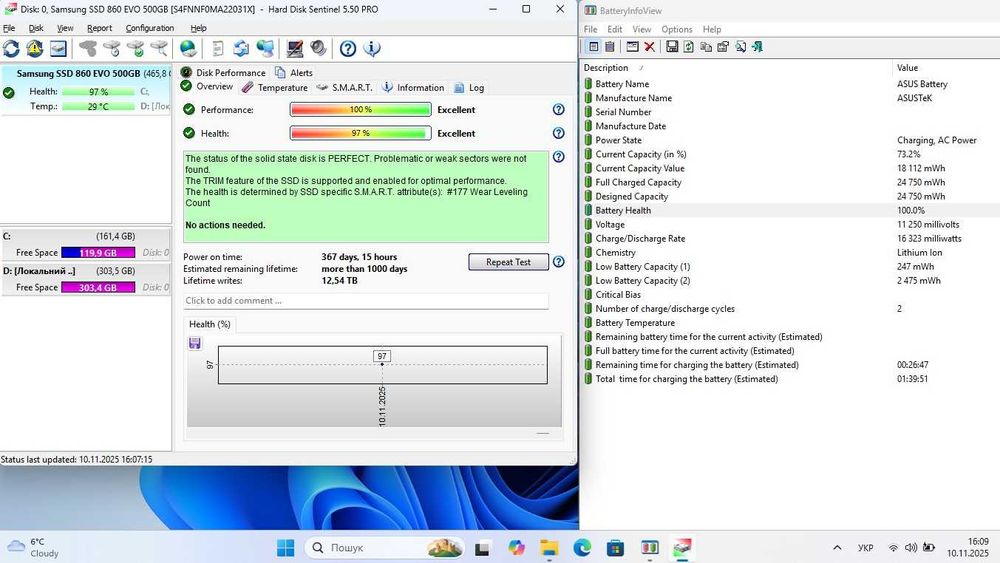Click the help icon next to Repeat Test
Screen dimensions: 1000x563
(x=559, y=262)
